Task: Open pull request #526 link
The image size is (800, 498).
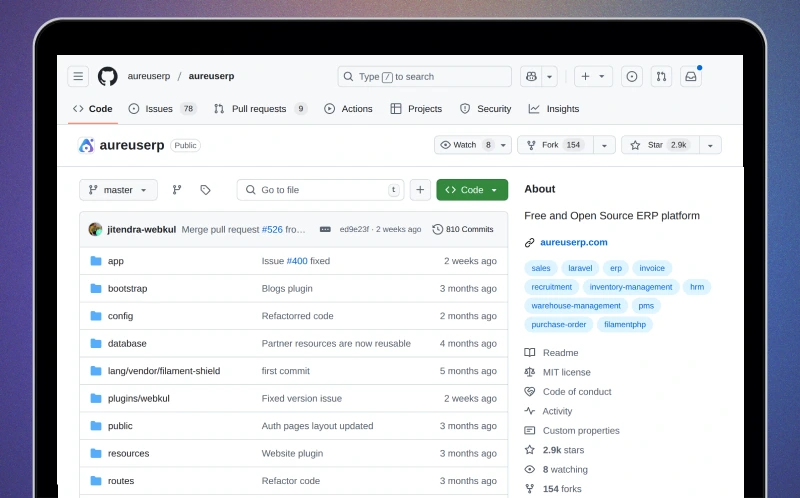Action: tap(272, 230)
